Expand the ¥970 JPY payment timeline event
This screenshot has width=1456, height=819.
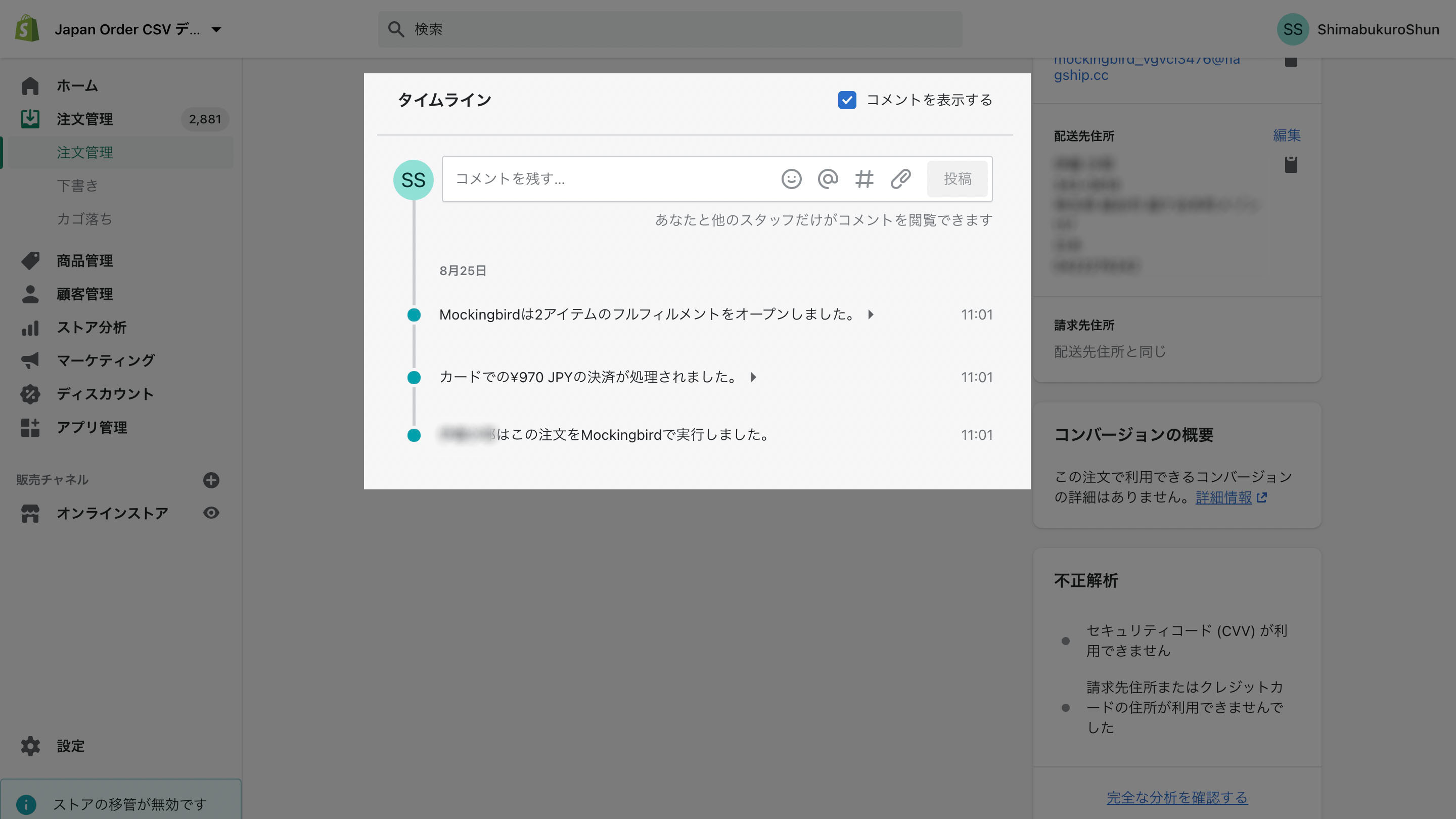753,377
